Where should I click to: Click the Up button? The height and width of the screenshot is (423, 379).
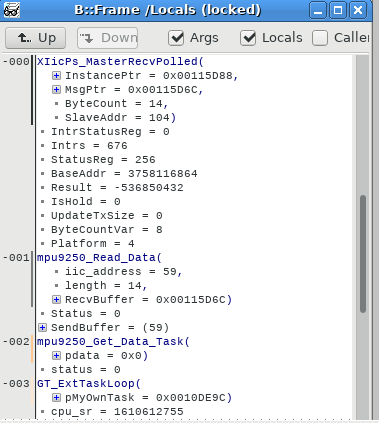(35, 38)
